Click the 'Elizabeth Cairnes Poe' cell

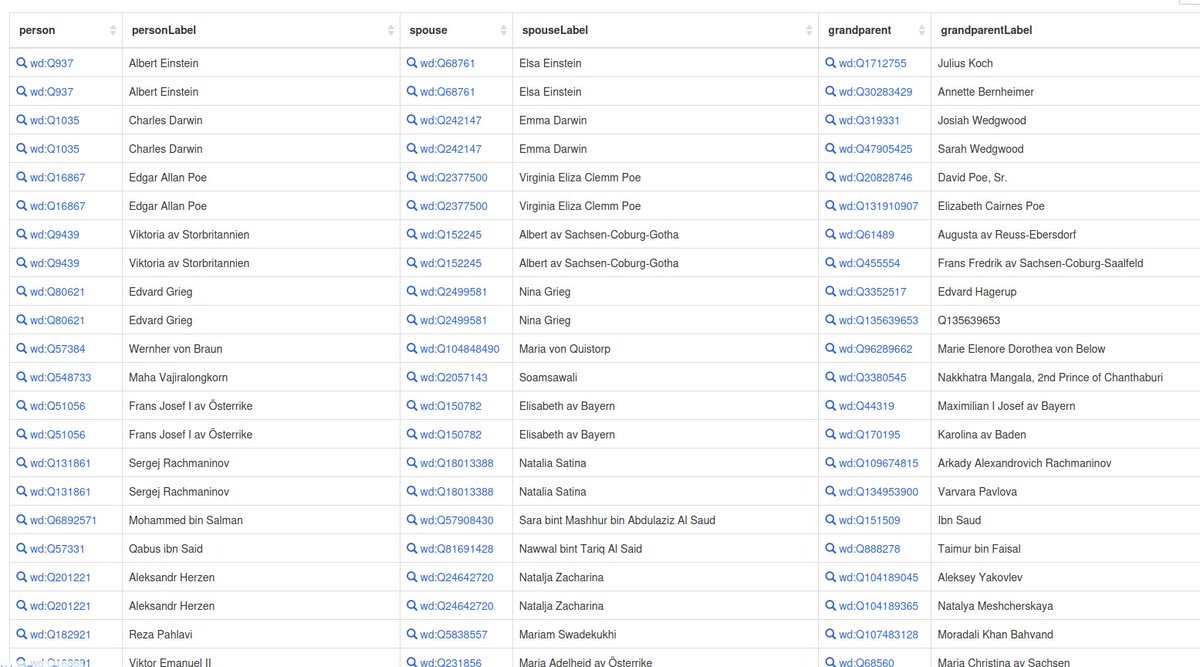pos(1065,205)
